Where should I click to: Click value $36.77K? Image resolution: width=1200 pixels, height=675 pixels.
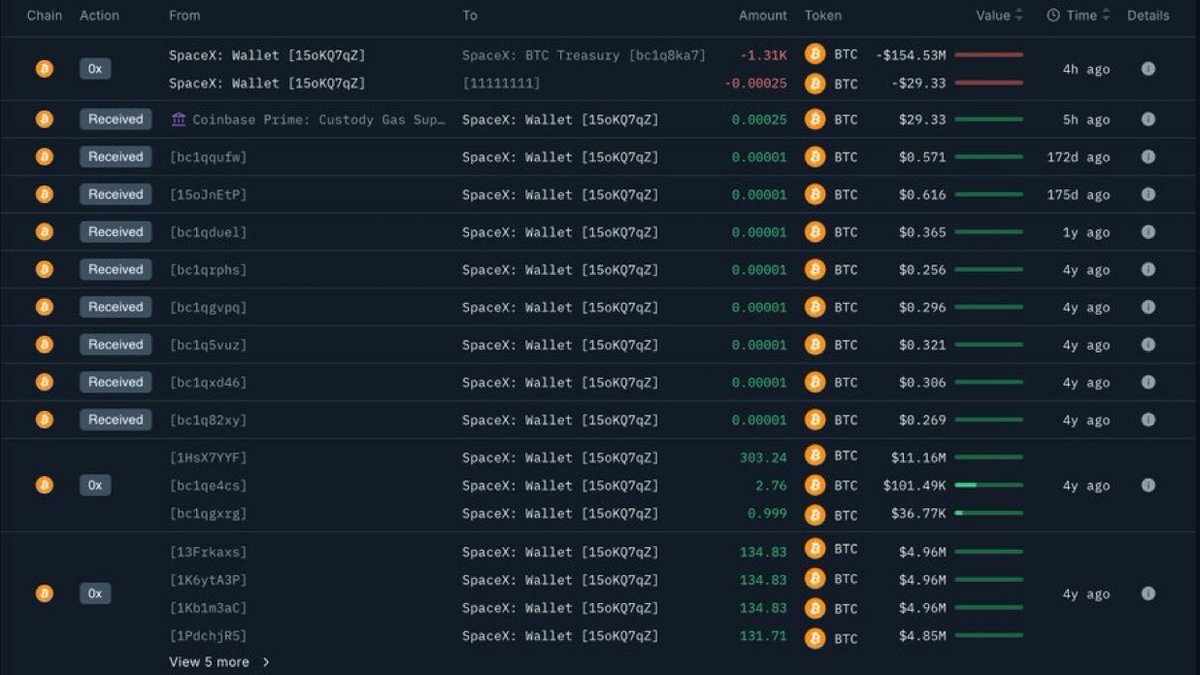tap(918, 513)
